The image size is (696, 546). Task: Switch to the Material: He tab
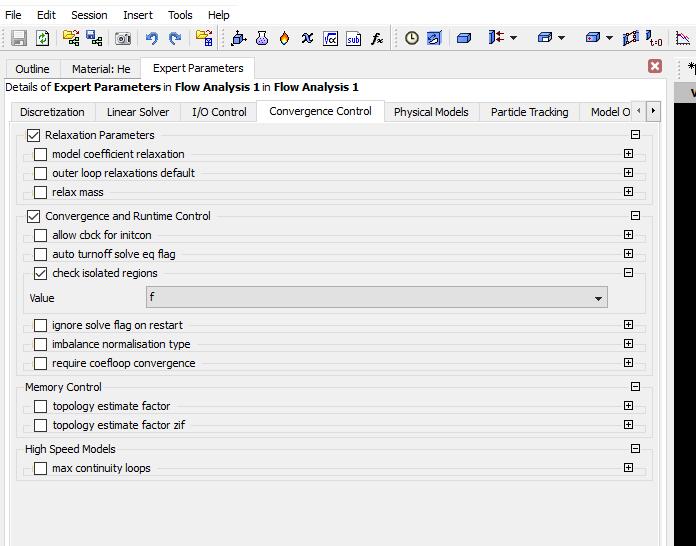pyautogui.click(x=101, y=69)
